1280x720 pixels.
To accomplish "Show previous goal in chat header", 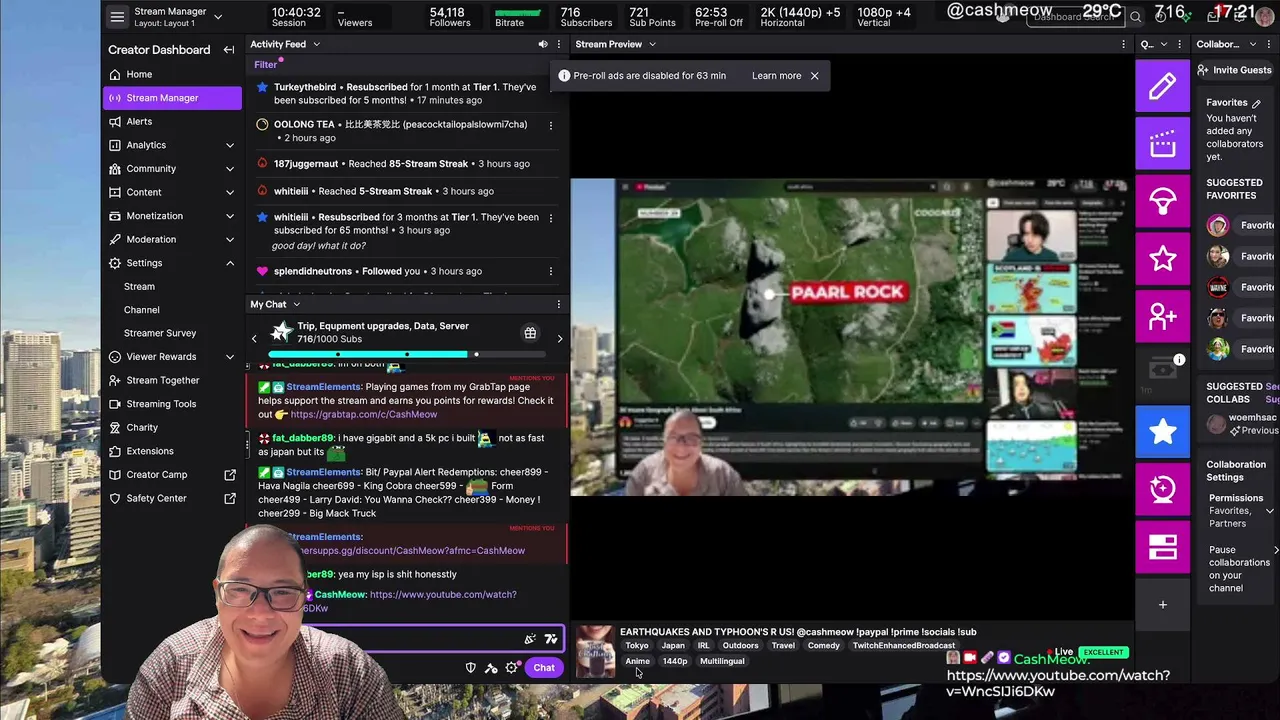I will pos(254,339).
